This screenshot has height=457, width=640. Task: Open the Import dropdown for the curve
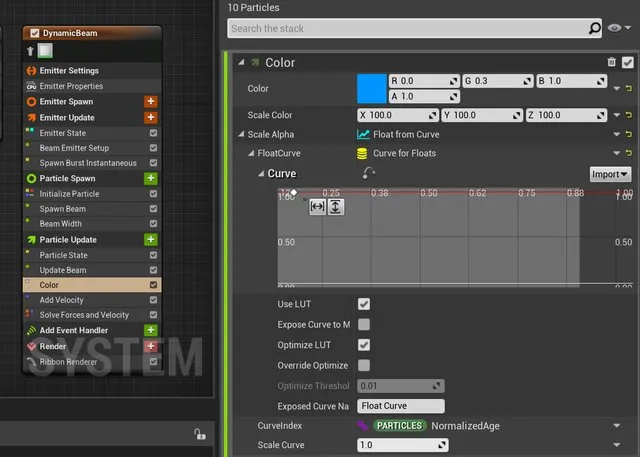click(x=610, y=174)
